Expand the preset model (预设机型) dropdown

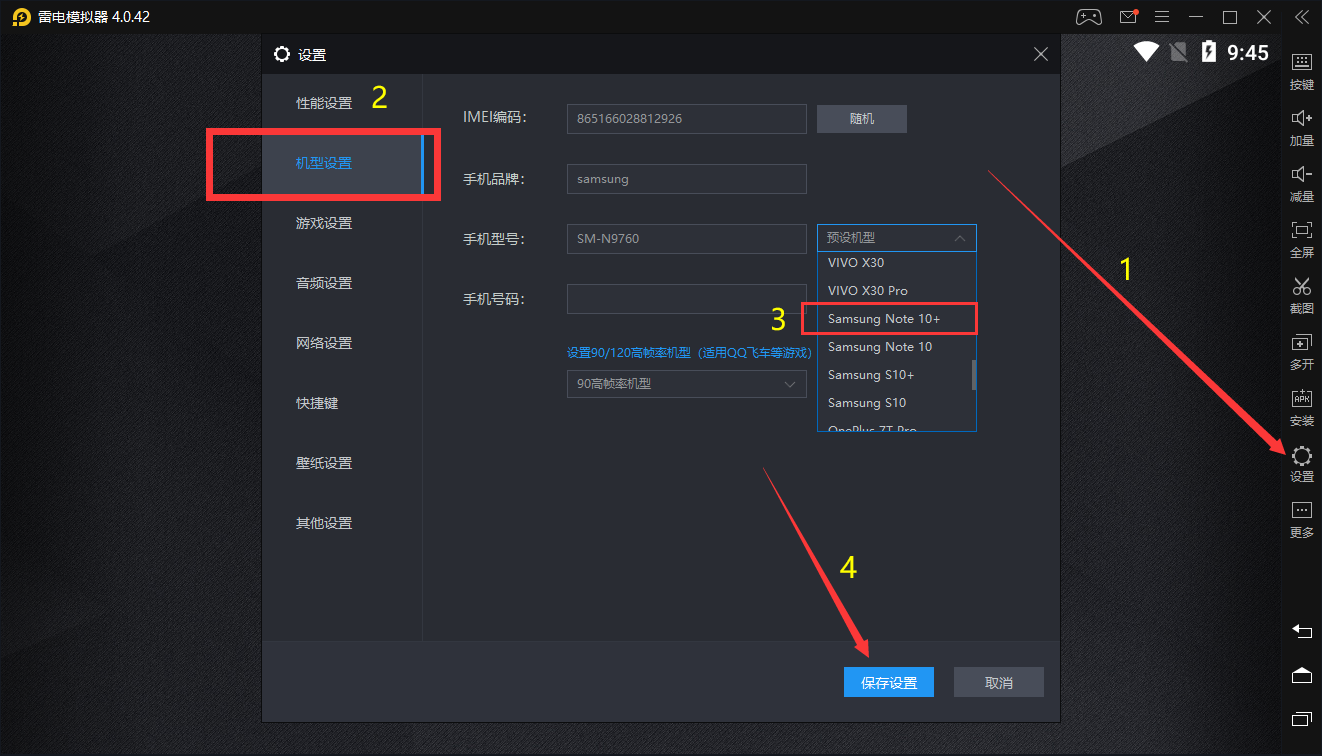click(896, 238)
